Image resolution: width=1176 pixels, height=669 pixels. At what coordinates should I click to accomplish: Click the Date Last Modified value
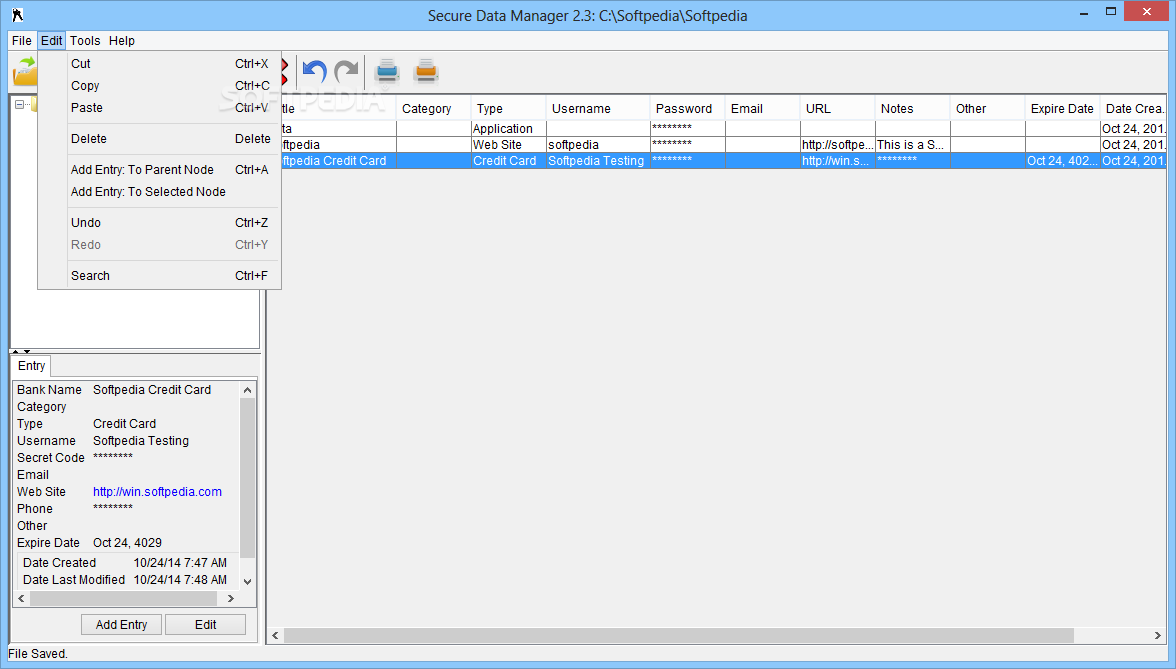[x=180, y=580]
